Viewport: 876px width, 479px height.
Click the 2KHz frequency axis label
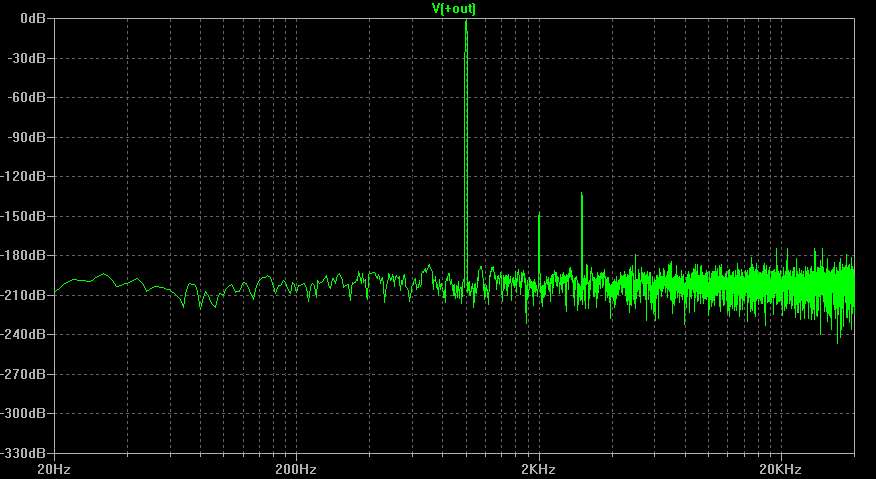(539, 468)
